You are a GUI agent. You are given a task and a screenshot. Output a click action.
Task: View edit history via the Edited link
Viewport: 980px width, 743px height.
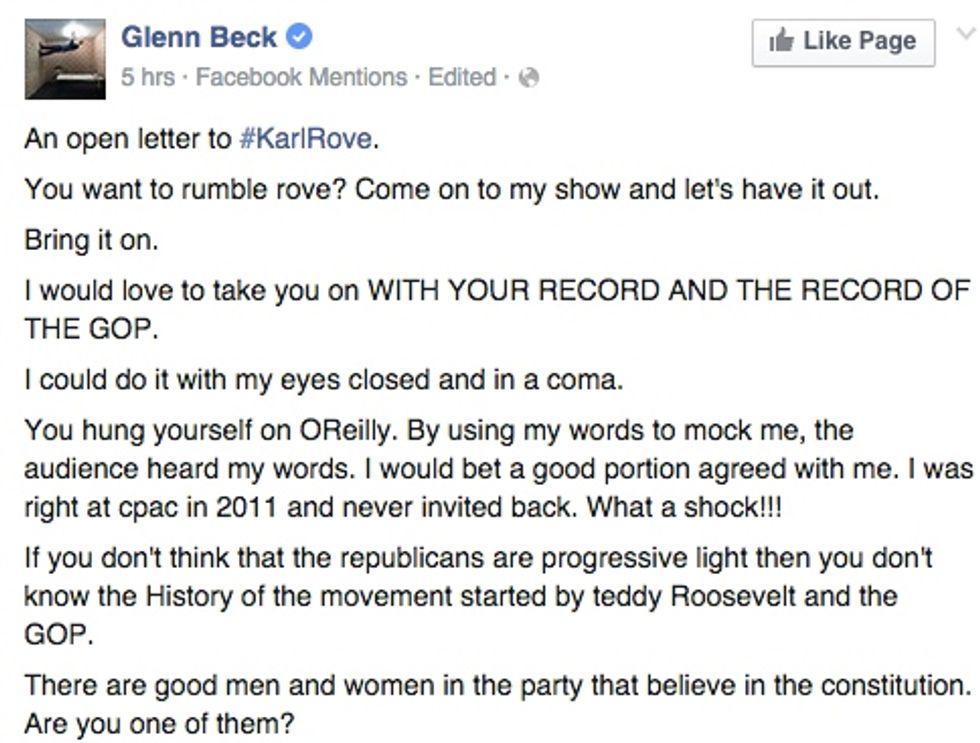462,76
